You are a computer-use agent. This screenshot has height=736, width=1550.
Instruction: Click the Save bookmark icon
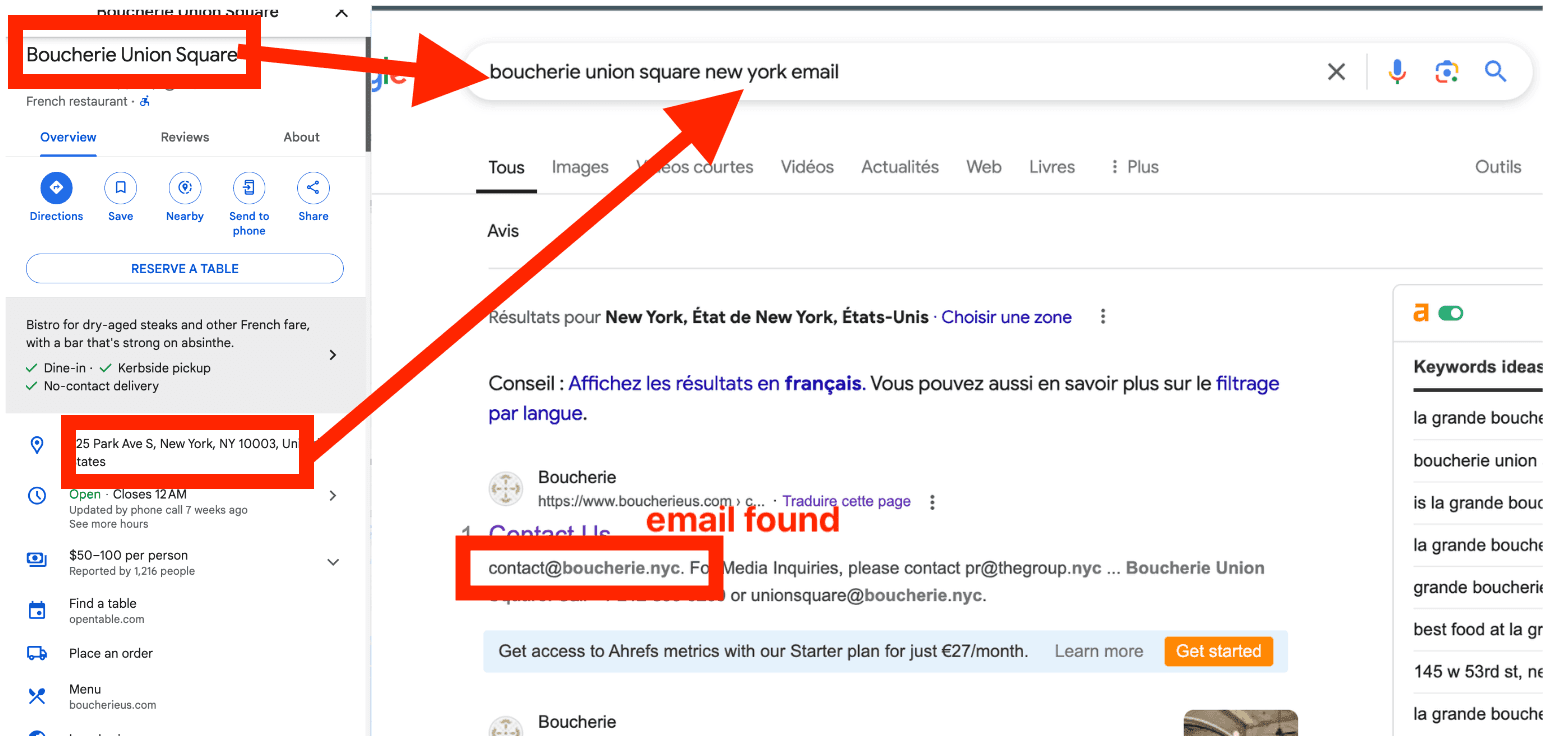pos(120,187)
